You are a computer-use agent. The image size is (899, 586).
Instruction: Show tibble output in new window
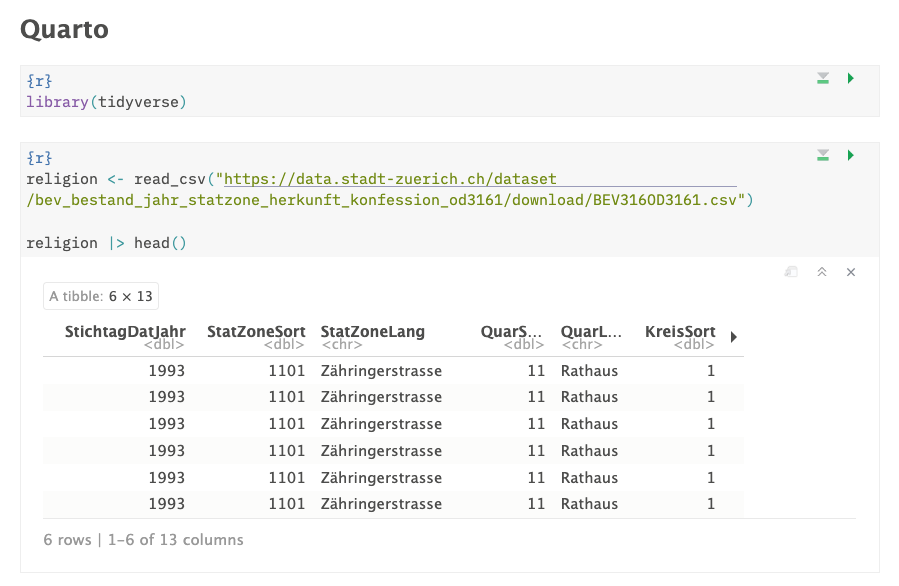(x=791, y=272)
